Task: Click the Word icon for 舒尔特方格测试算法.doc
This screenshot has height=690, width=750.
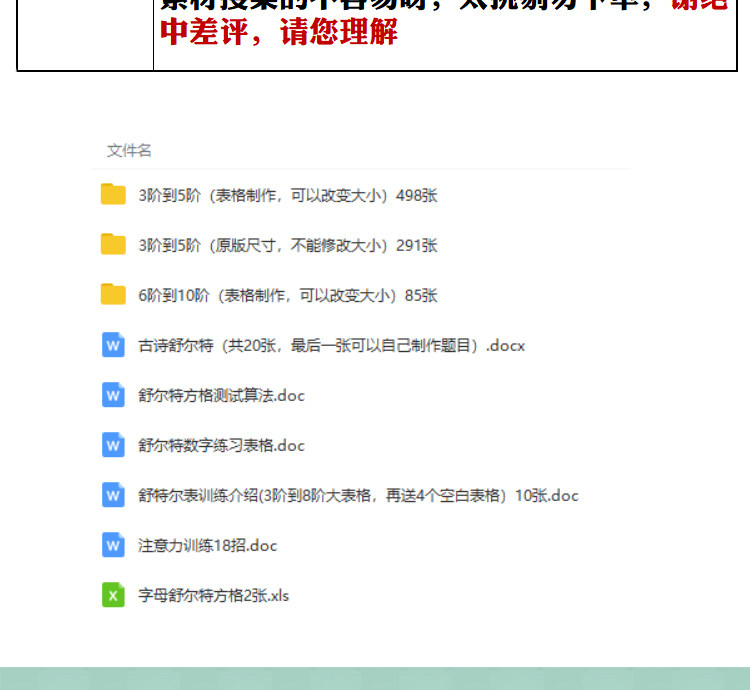Action: [x=113, y=395]
